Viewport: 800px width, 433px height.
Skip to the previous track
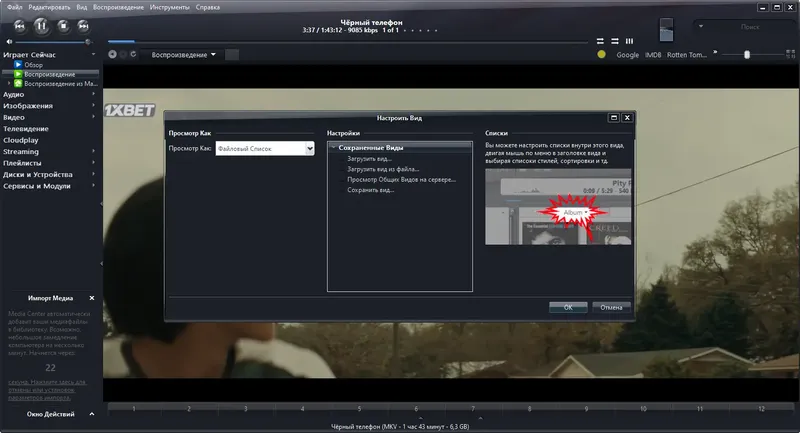19,26
